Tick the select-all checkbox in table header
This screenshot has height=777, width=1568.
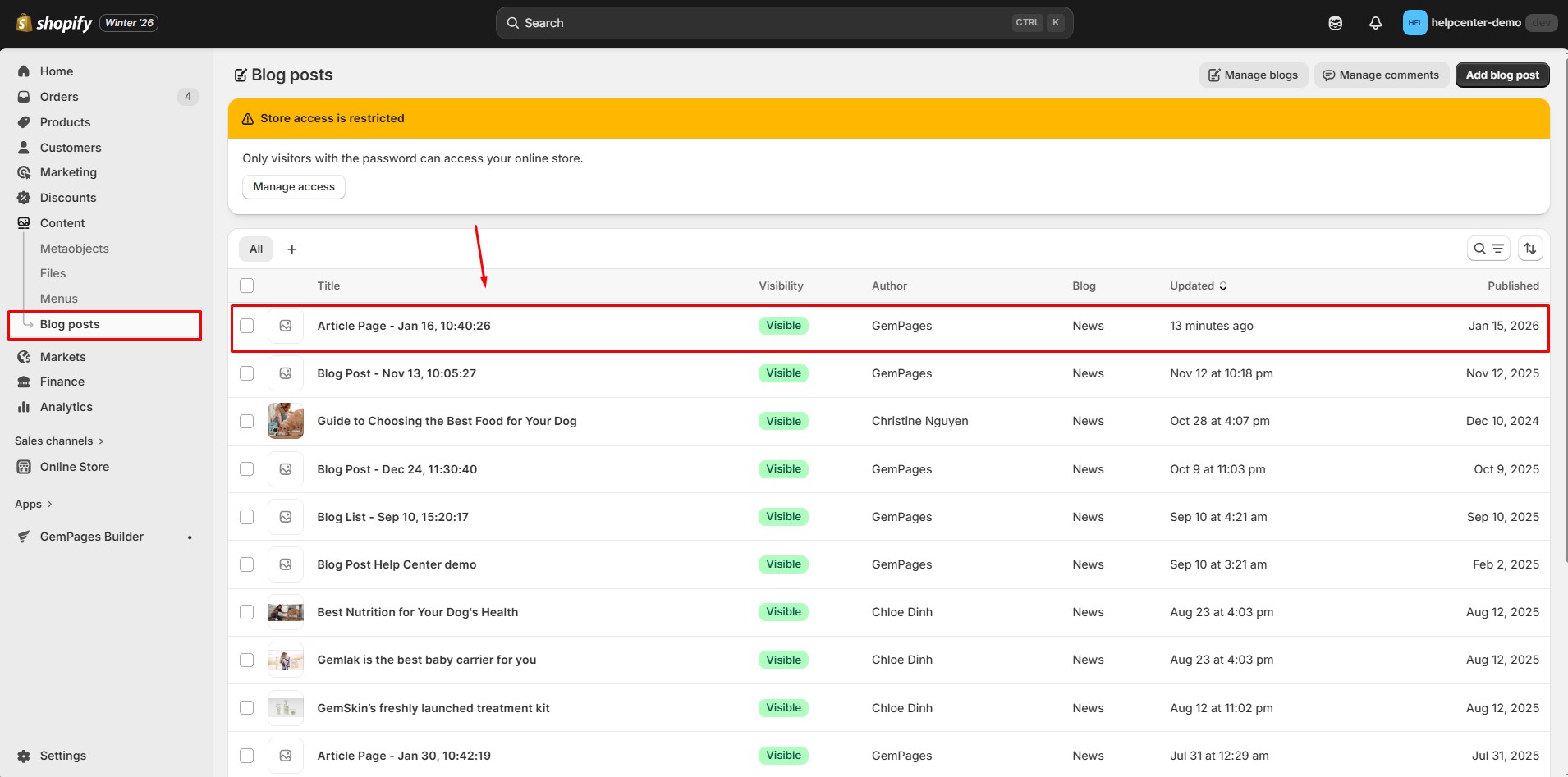(247, 286)
